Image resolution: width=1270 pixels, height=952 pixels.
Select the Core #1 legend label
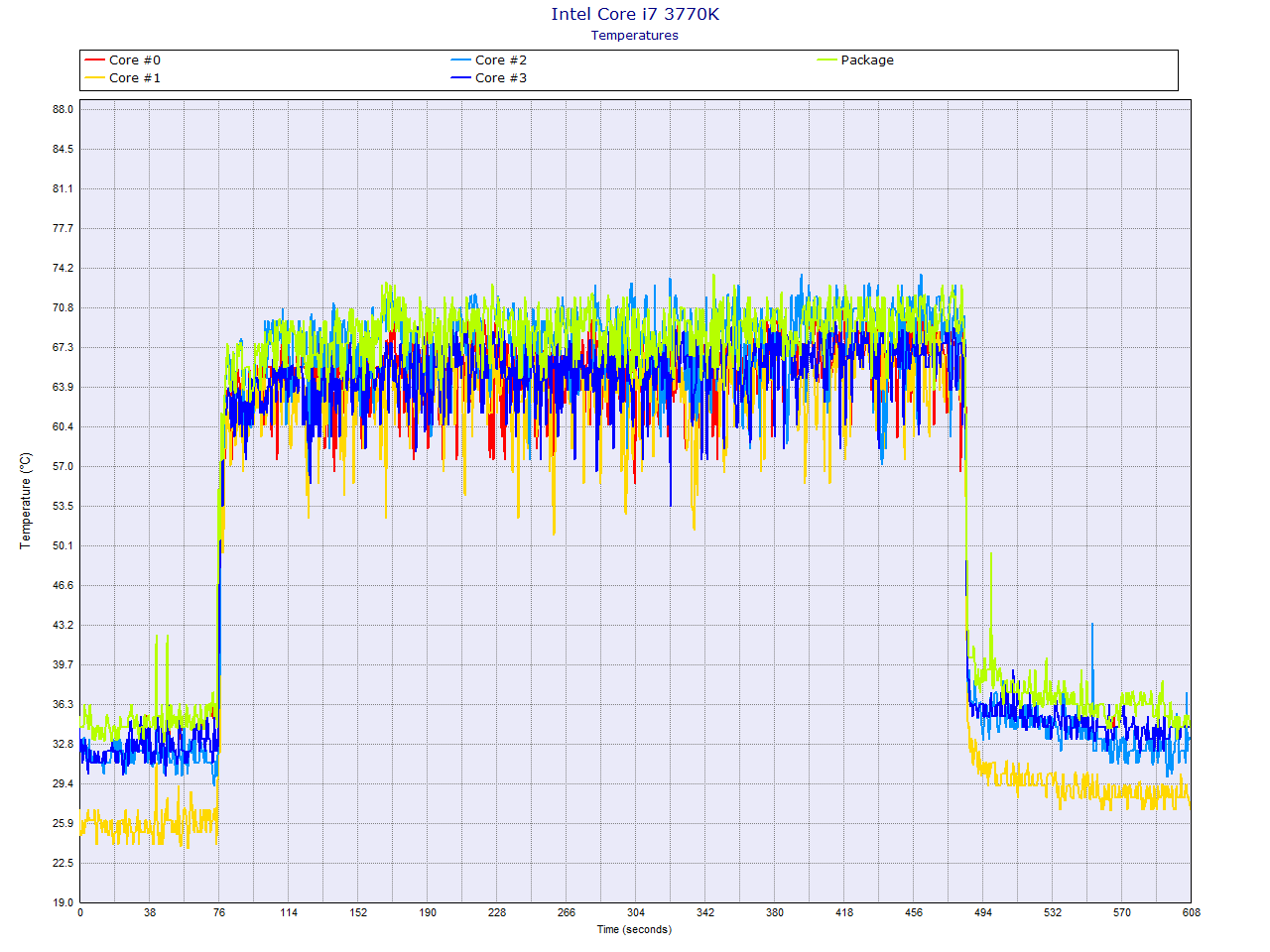(x=135, y=78)
